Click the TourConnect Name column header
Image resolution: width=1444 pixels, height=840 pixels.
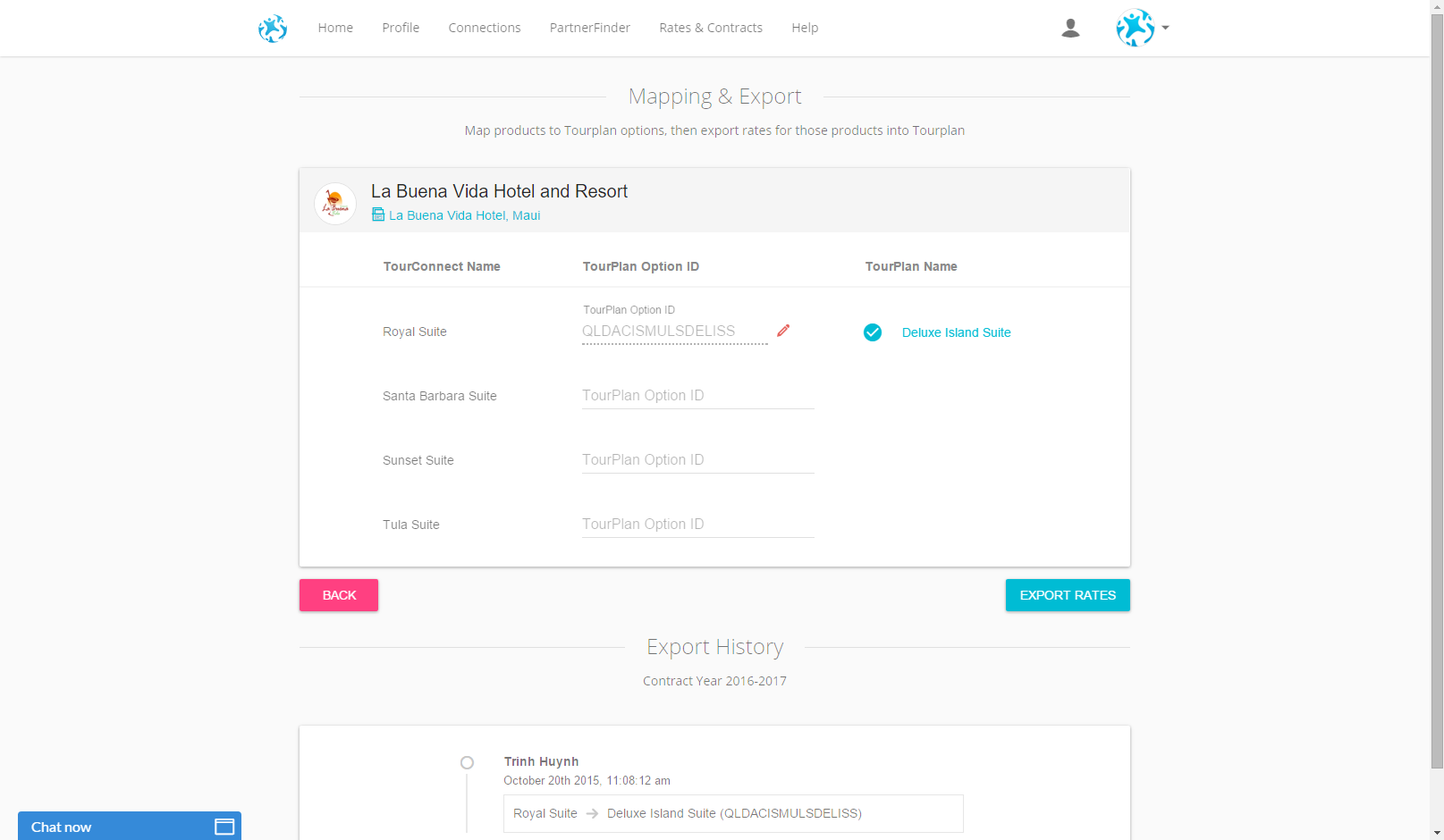[442, 266]
